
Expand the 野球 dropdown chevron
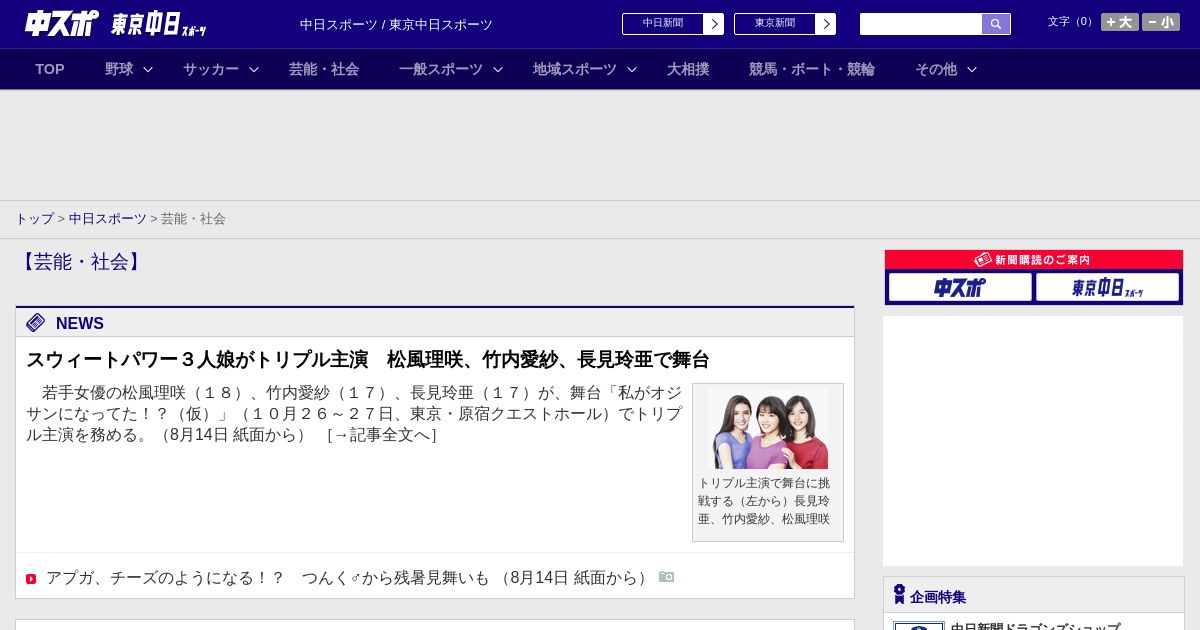tap(148, 70)
